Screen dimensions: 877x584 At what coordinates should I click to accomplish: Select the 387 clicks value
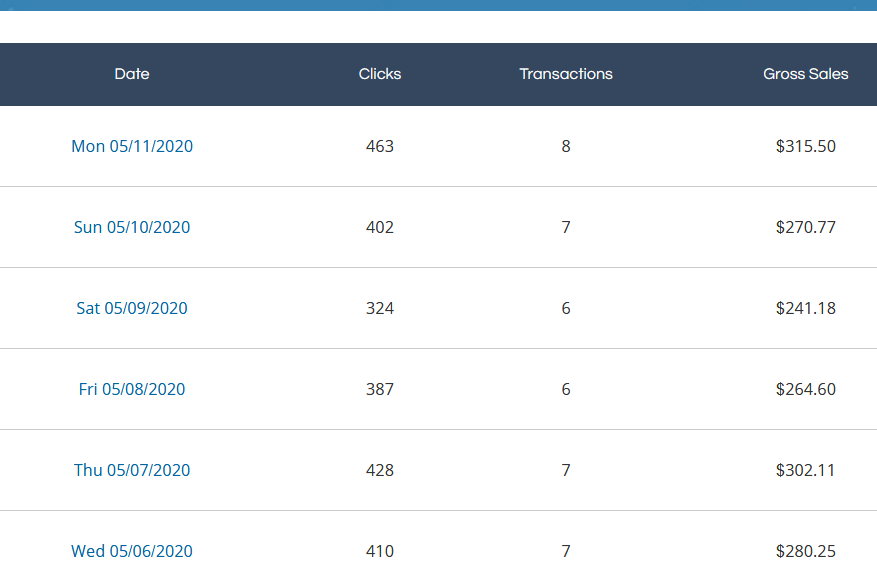point(380,389)
